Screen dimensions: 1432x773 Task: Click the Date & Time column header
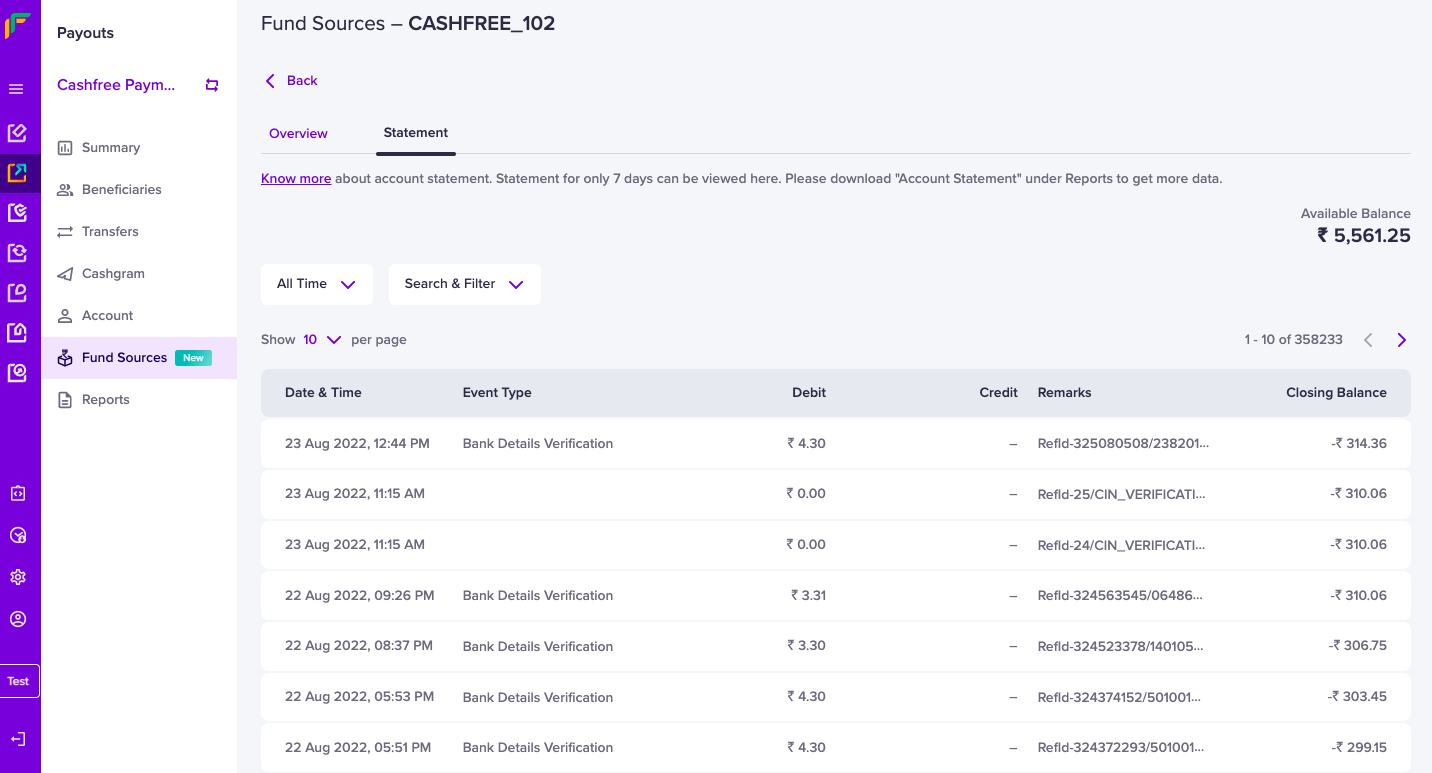(323, 393)
